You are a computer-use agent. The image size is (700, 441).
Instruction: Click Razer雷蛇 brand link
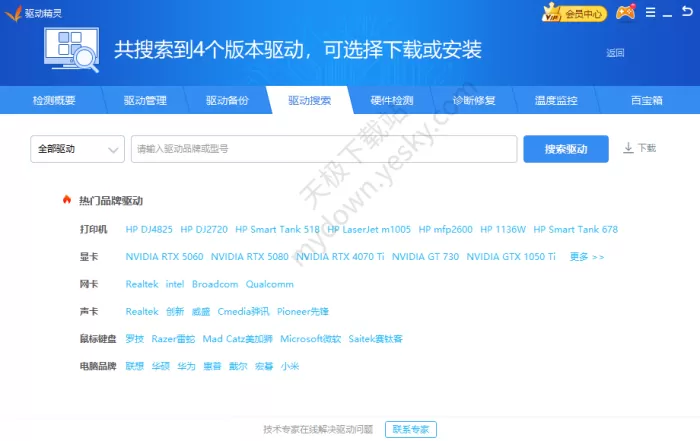click(173, 339)
